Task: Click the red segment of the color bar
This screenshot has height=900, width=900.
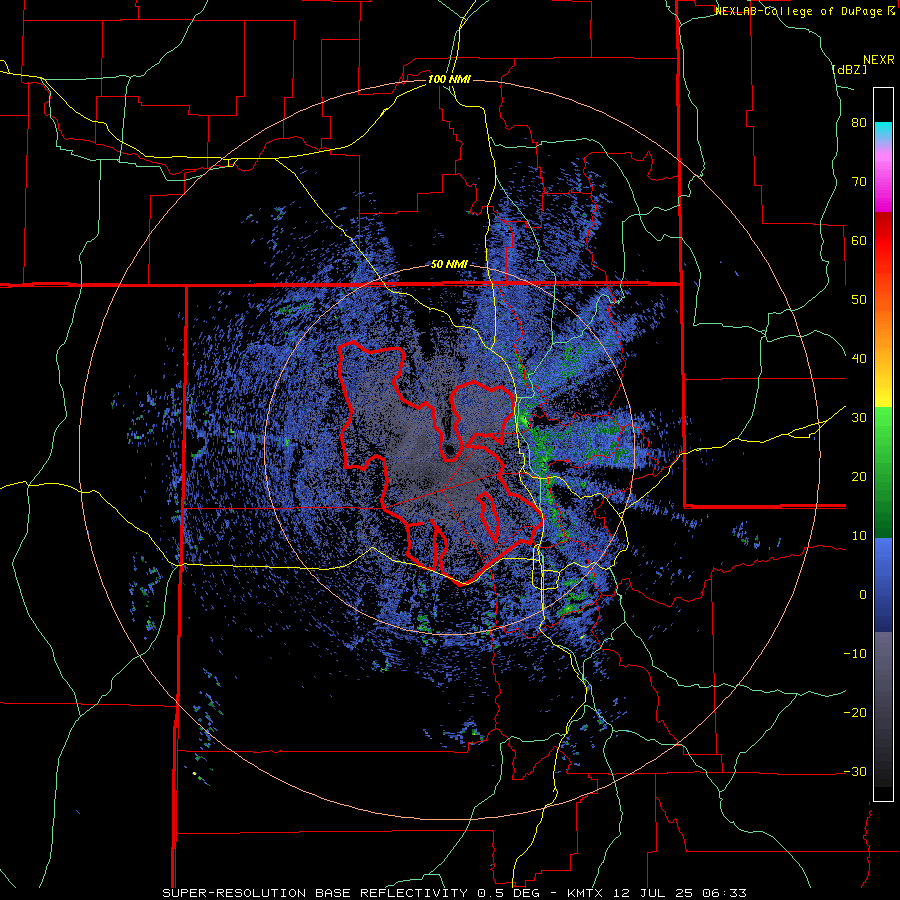Action: 883,241
